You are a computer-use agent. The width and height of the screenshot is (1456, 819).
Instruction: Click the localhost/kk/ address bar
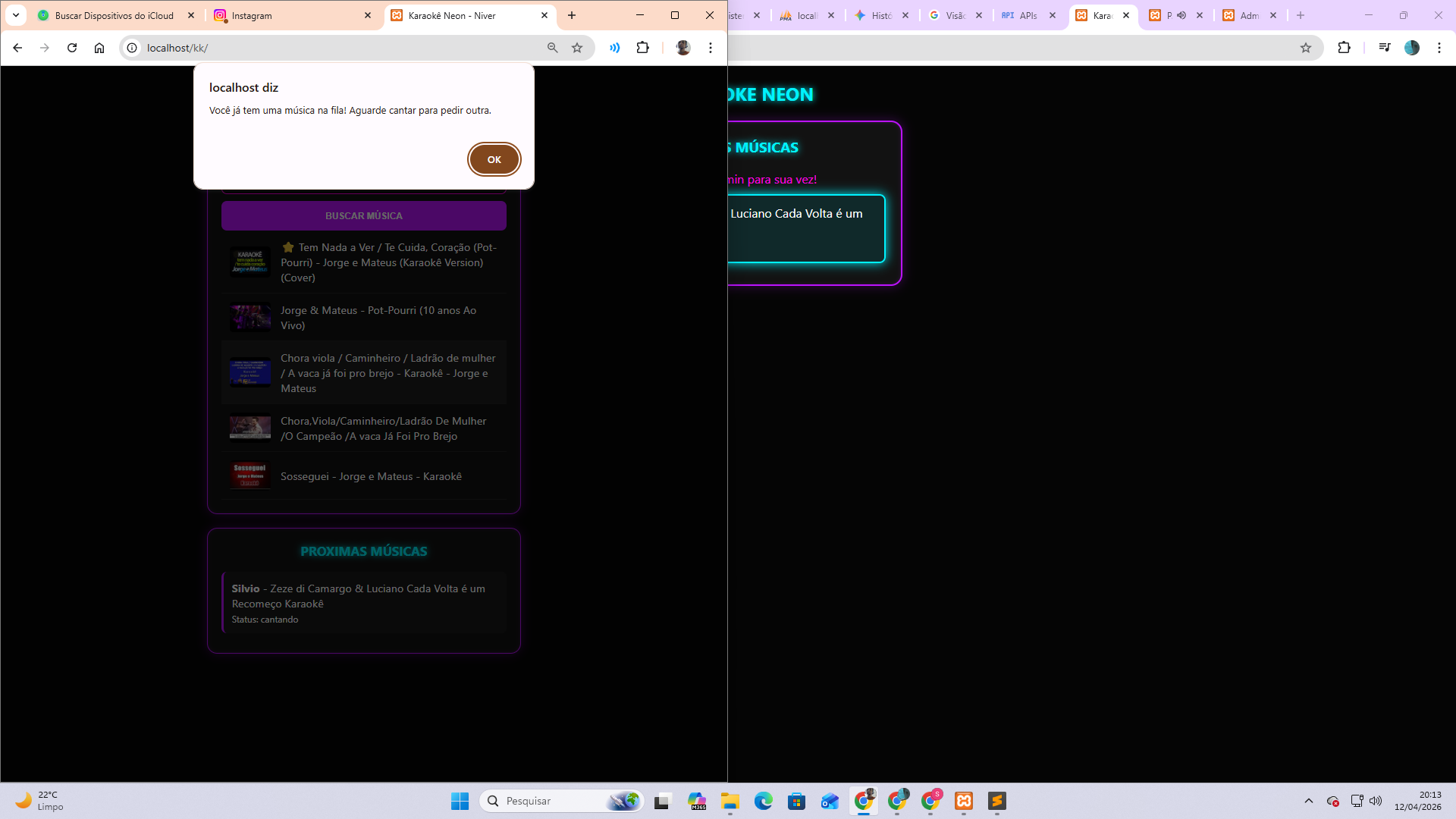[334, 48]
